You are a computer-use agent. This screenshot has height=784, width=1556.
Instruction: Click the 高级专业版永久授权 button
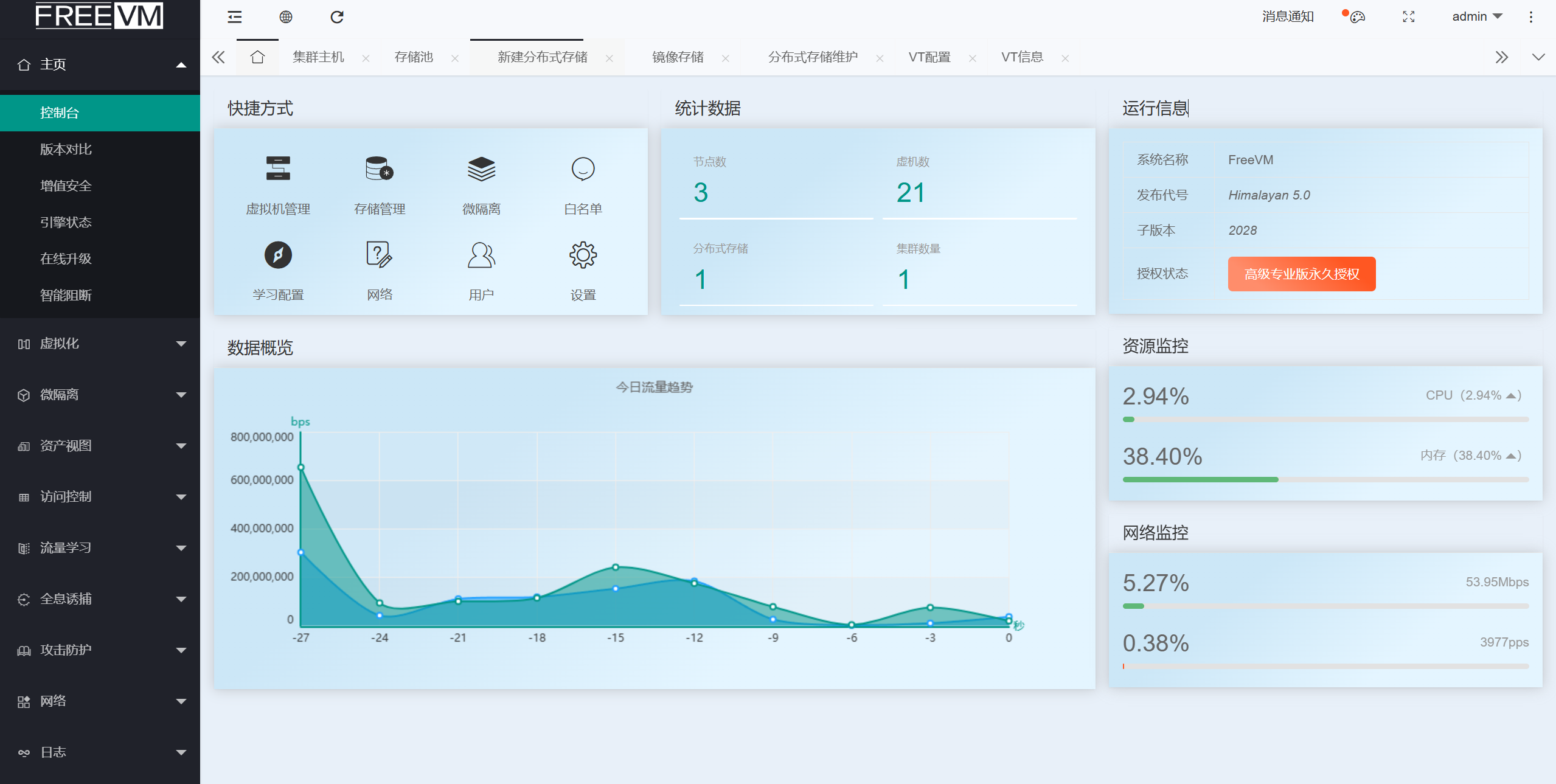click(x=1301, y=274)
